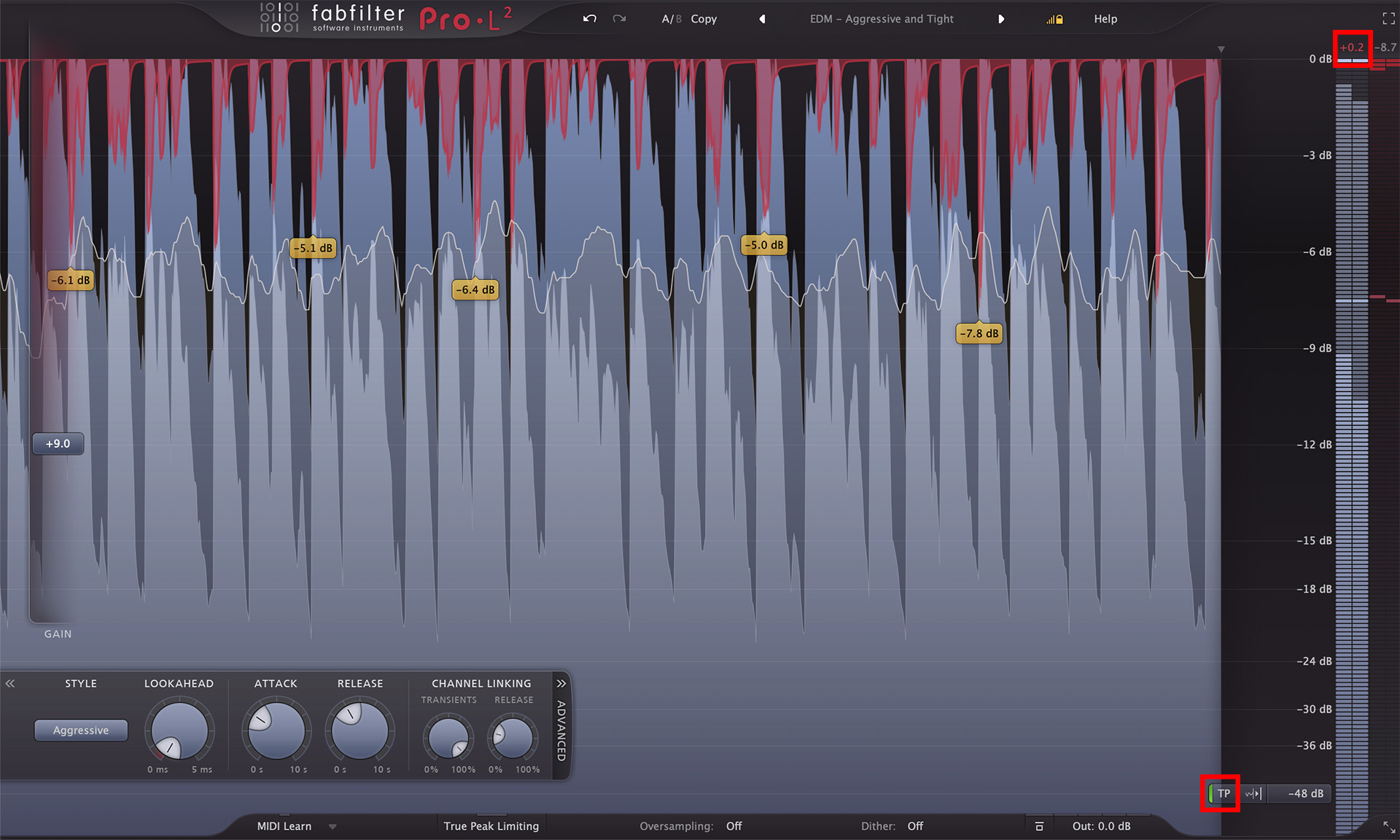Load the next preset with right arrow
Screen dimensions: 1400x840
(1001, 19)
